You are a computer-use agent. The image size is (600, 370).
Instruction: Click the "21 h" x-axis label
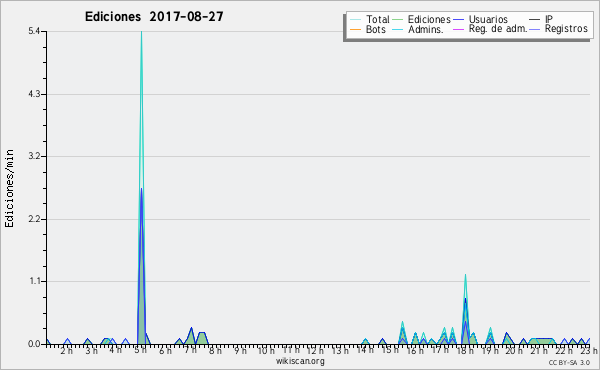pos(539,351)
